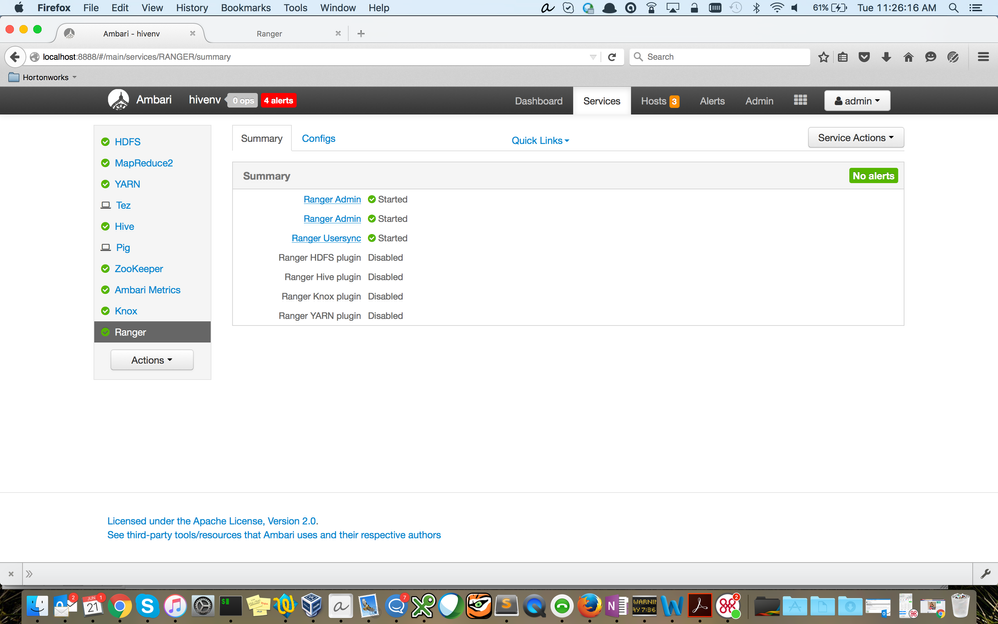
Task: Open the Bookmarks menu in the menu bar
Action: [x=246, y=8]
